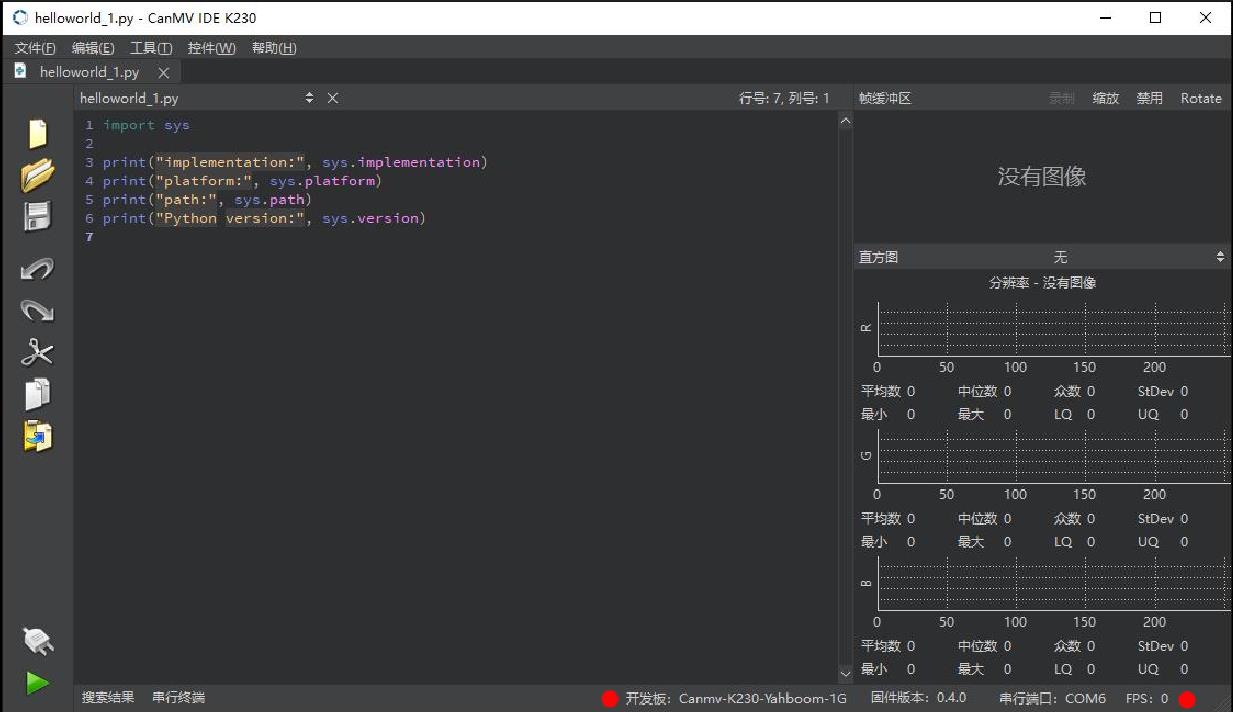Toggle the 缩放 zoom option
The width and height of the screenshot is (1233, 712).
point(1105,98)
